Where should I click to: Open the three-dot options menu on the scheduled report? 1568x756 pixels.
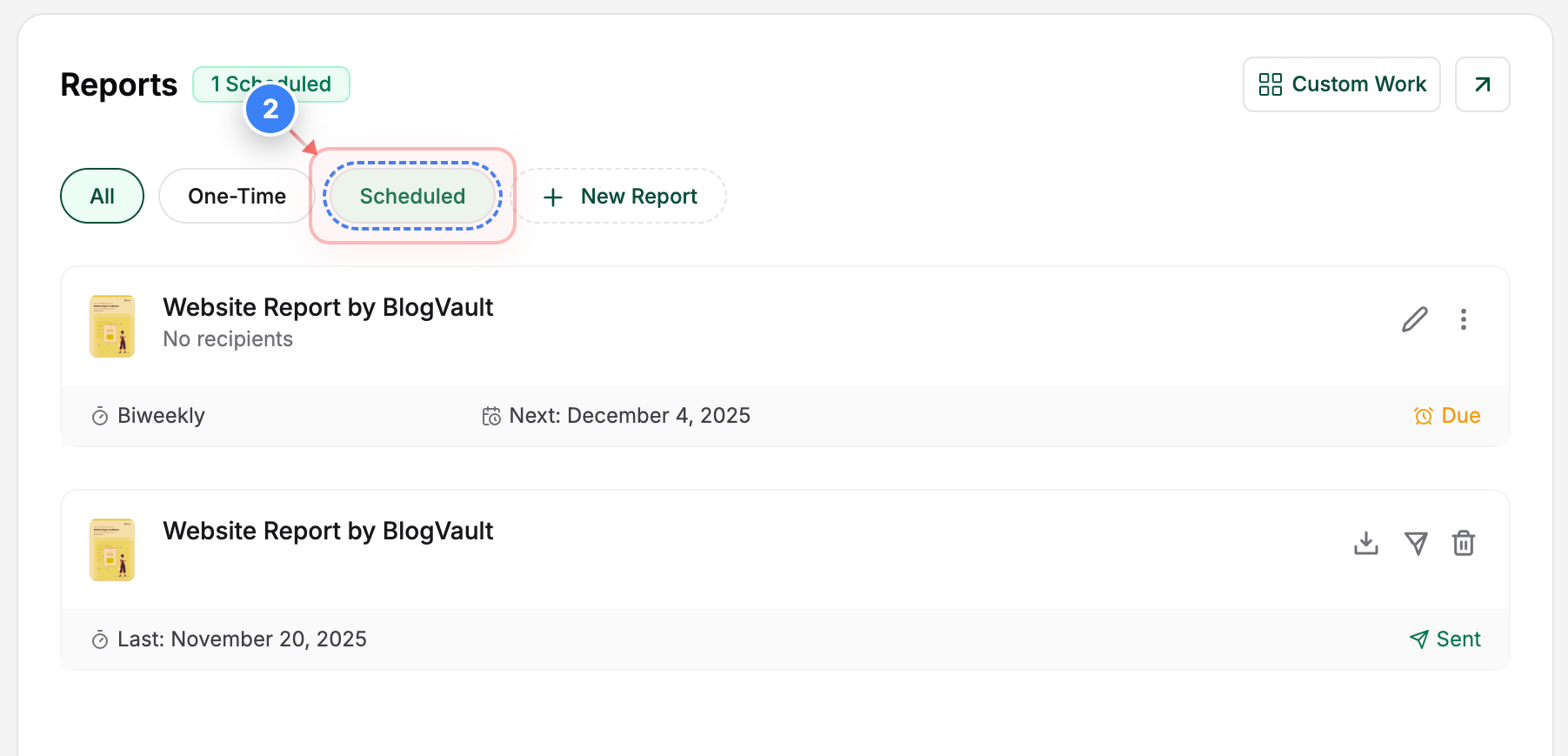coord(1464,319)
